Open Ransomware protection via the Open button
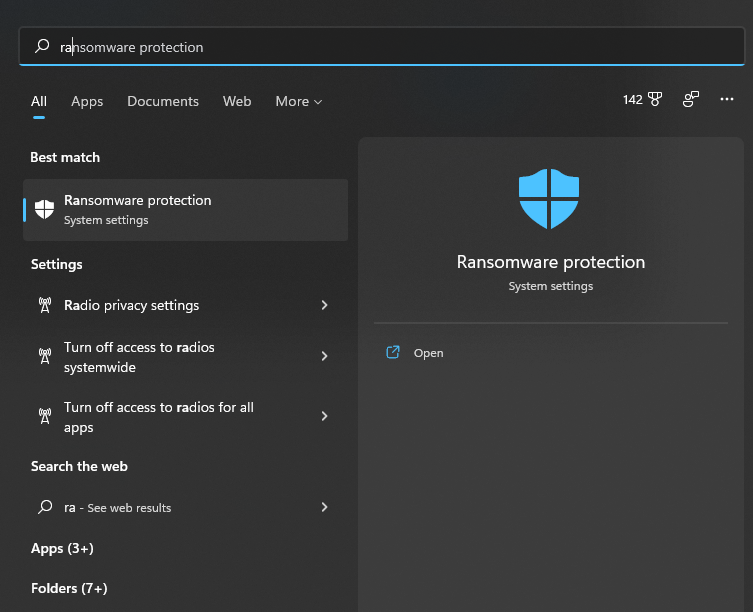The height and width of the screenshot is (612, 753). [x=428, y=353]
